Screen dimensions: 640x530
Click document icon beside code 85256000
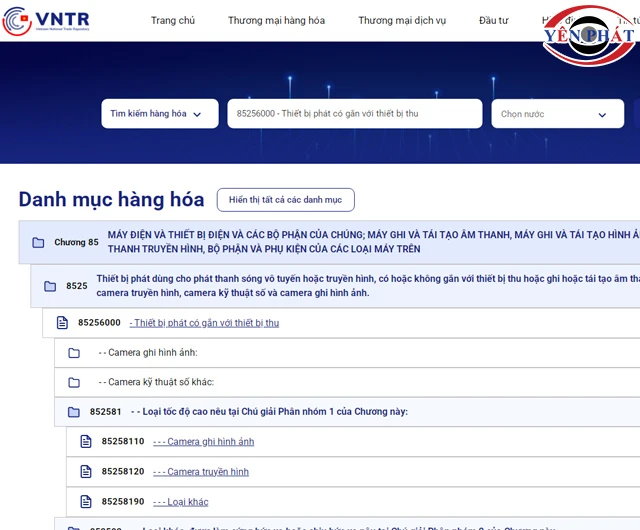coord(62,323)
